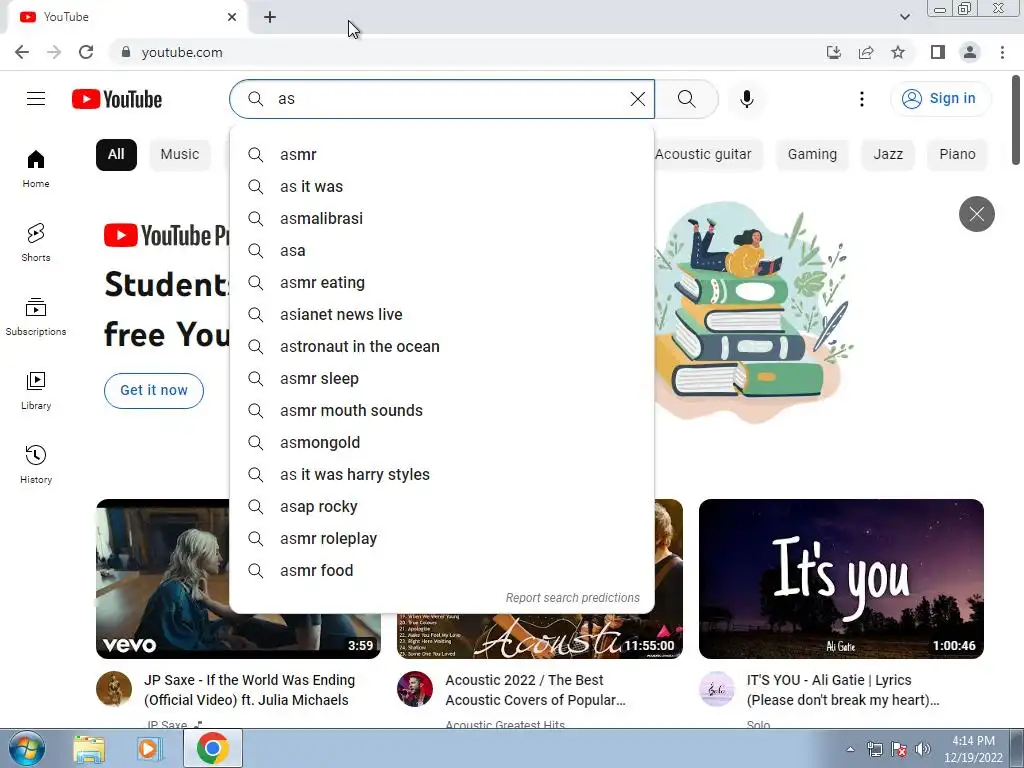Choose the 'asmr eating' suggestion
The width and height of the screenshot is (1024, 768).
pos(442,283)
